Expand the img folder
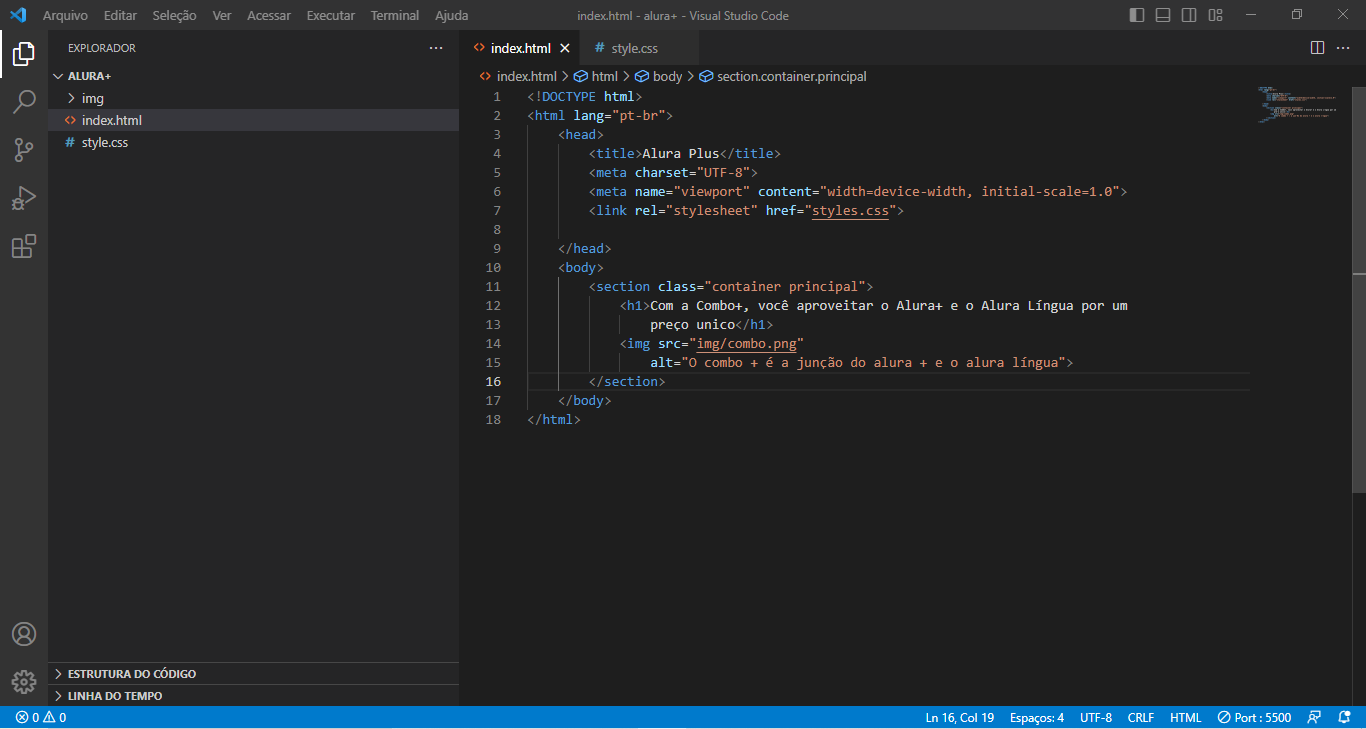 [254, 98]
